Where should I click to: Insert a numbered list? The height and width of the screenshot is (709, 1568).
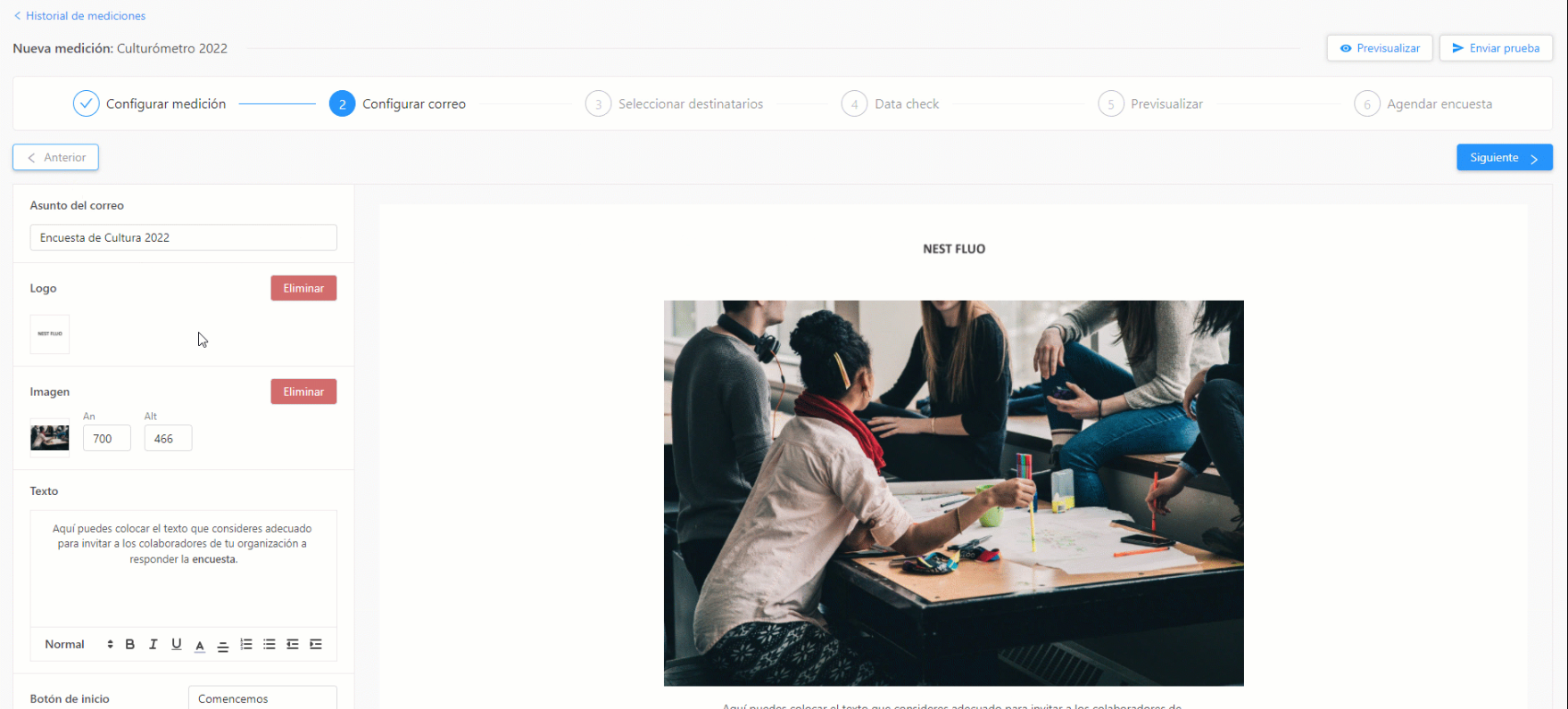[246, 644]
